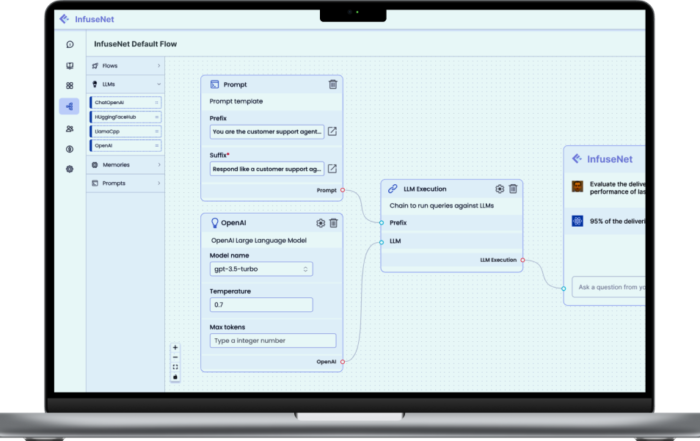The height and width of the screenshot is (441, 700).
Task: Click the lightbulb icon on OpenAI node
Action: pyautogui.click(x=215, y=223)
